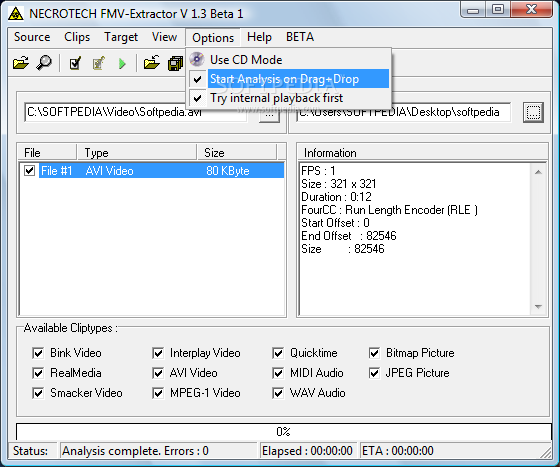This screenshot has height=467, width=560.
Task: Toggle Interplay Video cliptype
Action: click(158, 353)
